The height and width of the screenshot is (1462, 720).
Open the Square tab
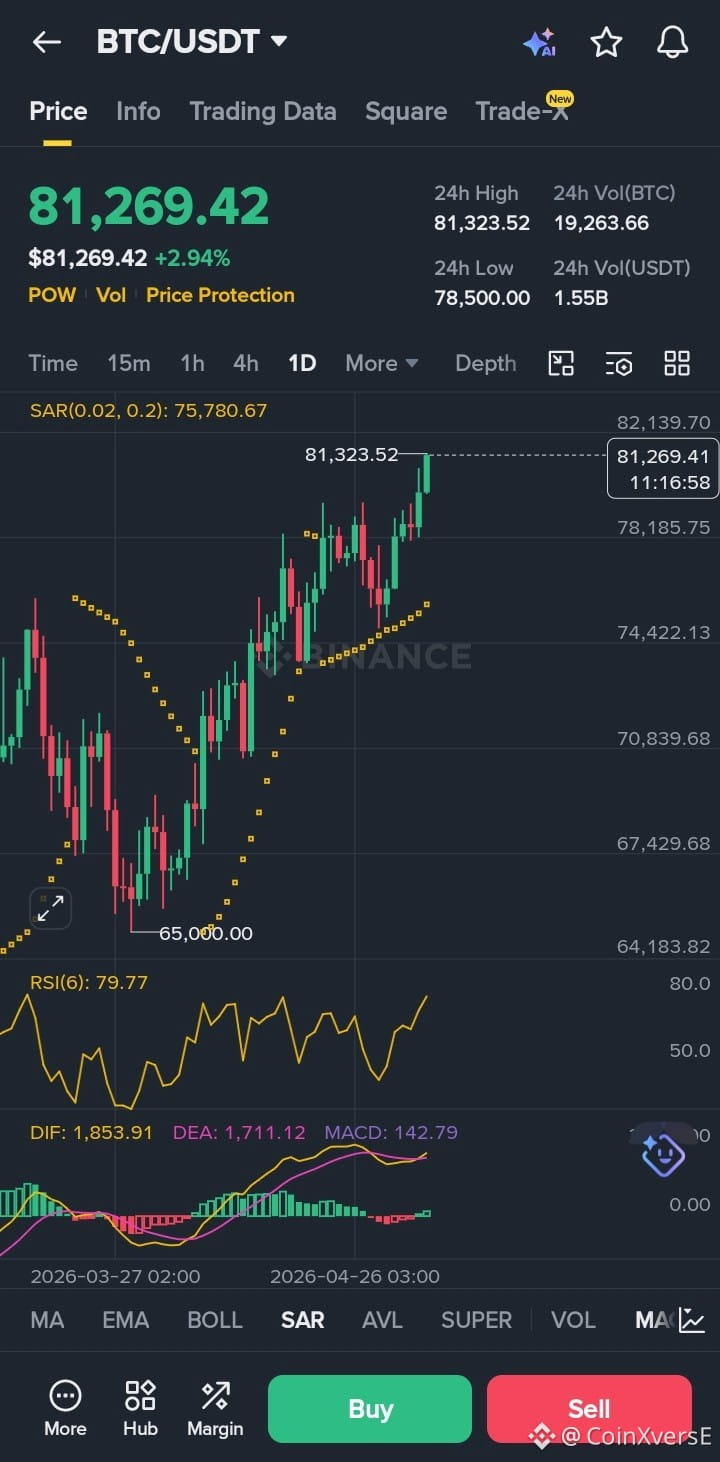tap(406, 111)
